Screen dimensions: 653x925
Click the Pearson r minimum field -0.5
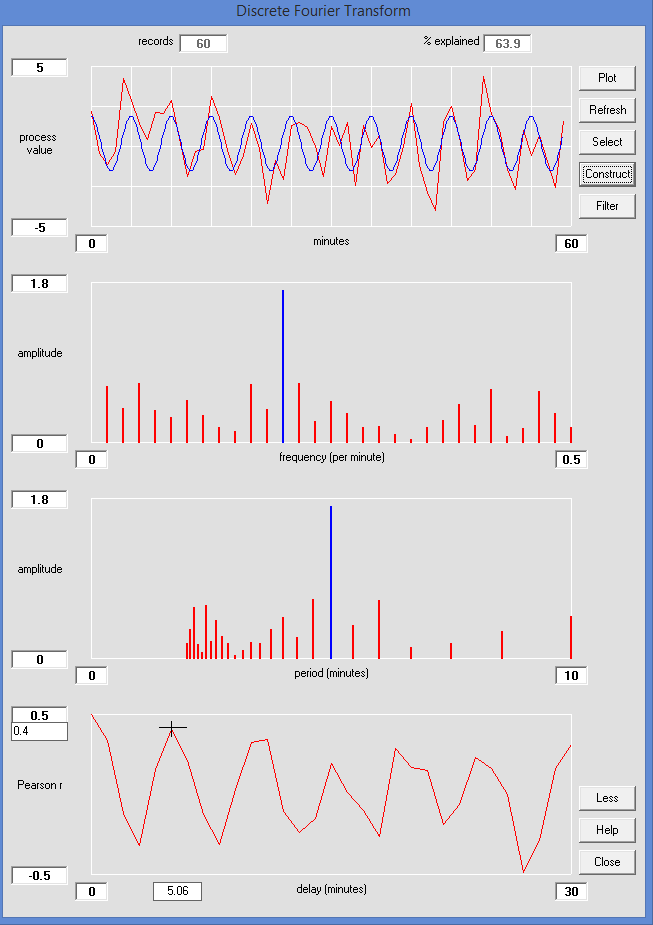click(40, 876)
